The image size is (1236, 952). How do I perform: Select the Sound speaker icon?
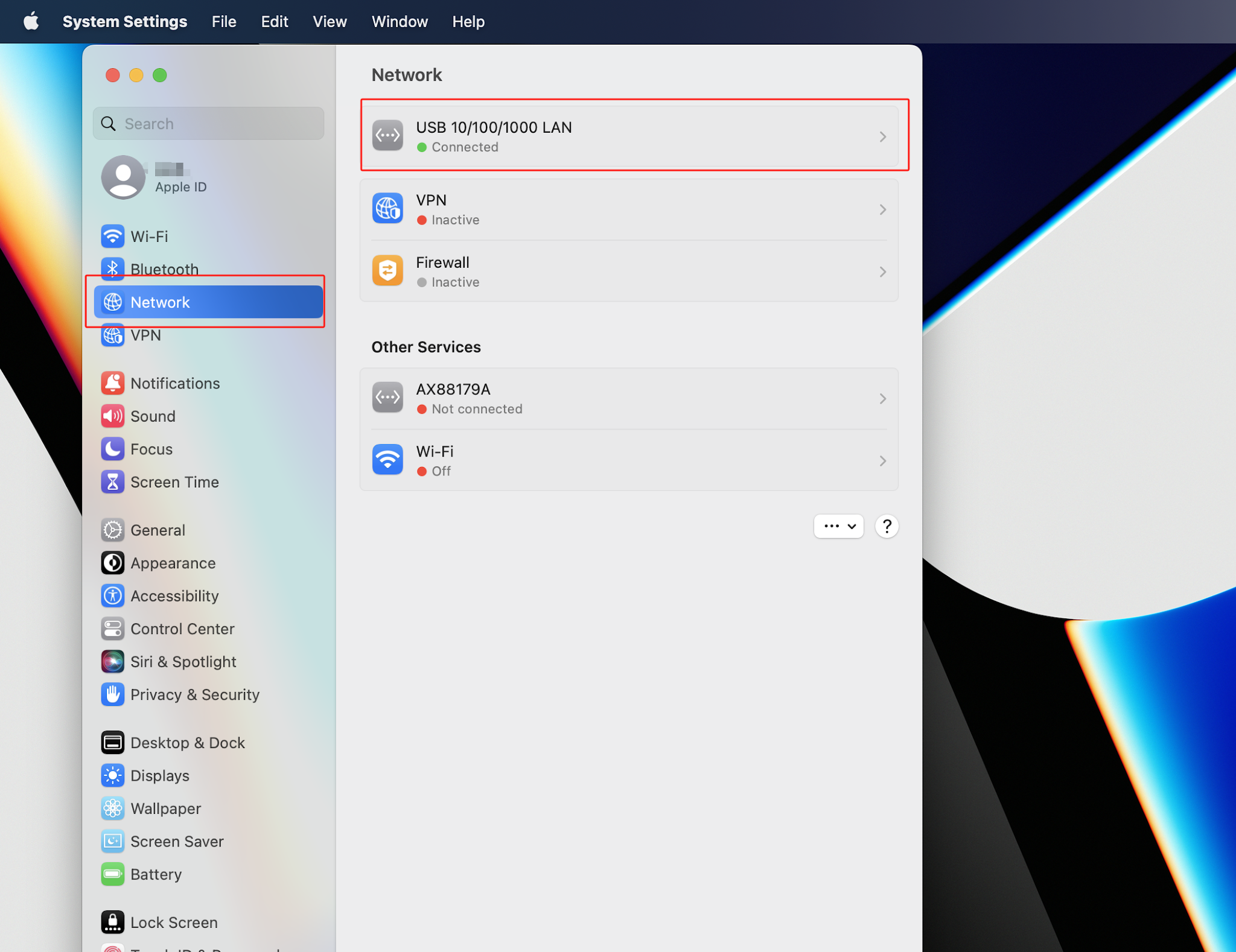tap(113, 416)
